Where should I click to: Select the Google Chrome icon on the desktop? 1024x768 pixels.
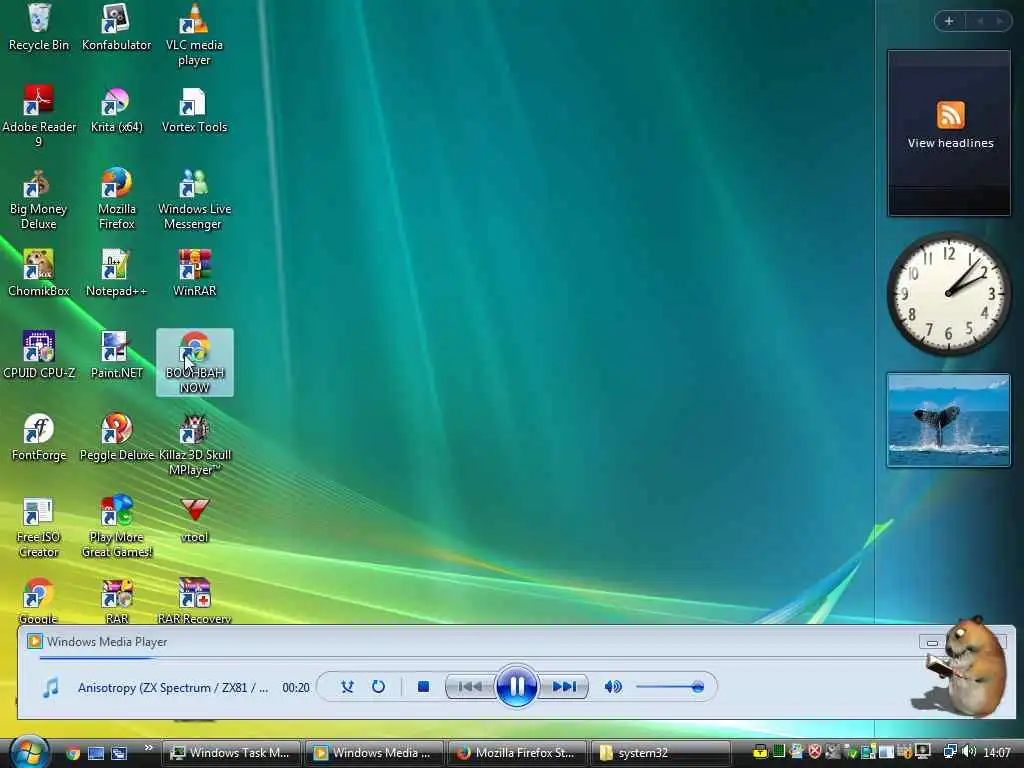[39, 600]
